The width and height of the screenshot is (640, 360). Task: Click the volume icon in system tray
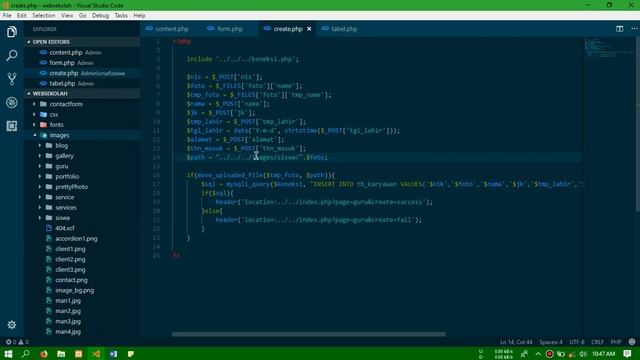(x=583, y=354)
